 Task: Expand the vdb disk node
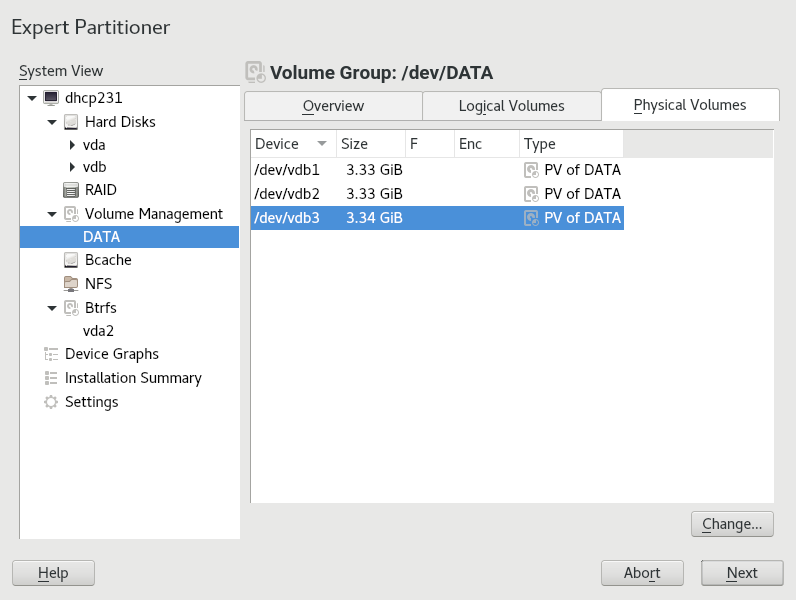click(x=72, y=167)
